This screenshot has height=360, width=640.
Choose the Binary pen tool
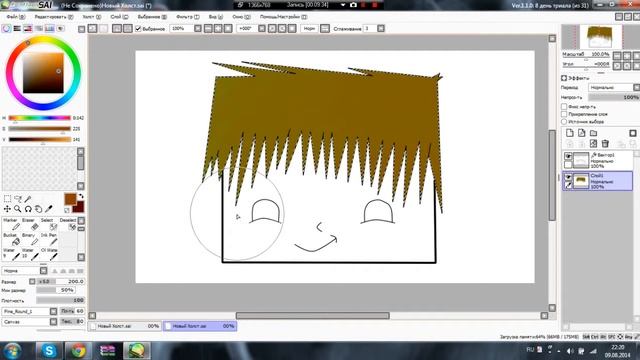[30, 239]
